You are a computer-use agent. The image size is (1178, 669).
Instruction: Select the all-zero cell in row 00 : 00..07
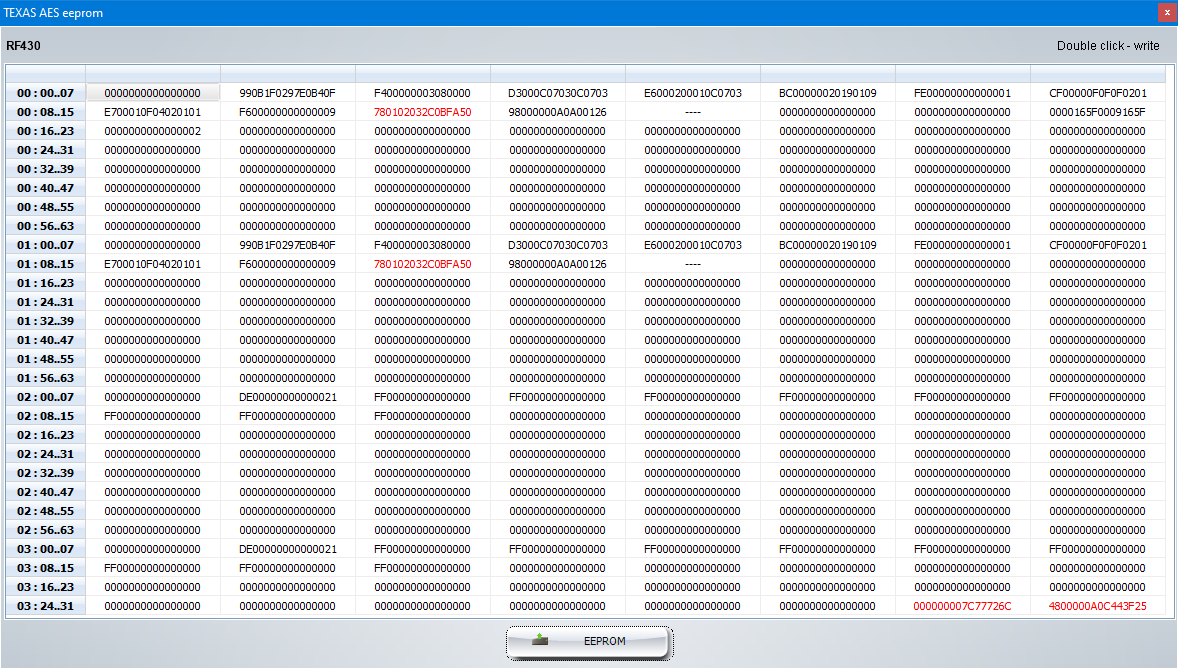pyautogui.click(x=153, y=93)
